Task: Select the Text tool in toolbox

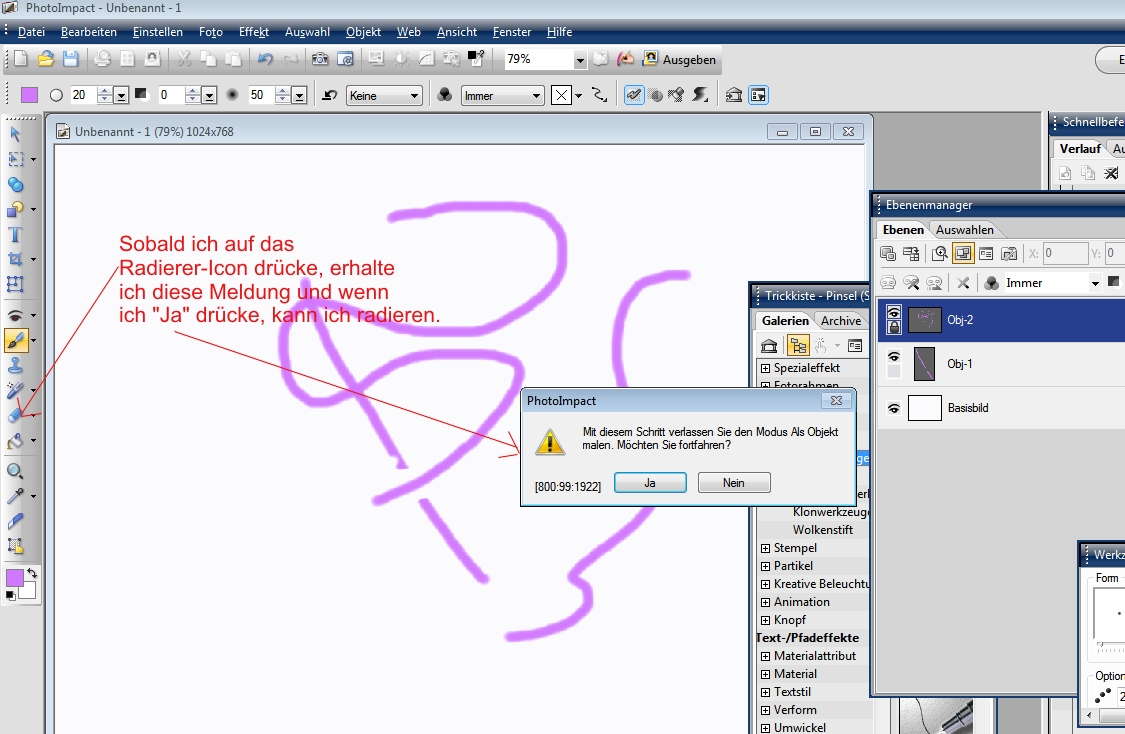Action: [x=15, y=235]
